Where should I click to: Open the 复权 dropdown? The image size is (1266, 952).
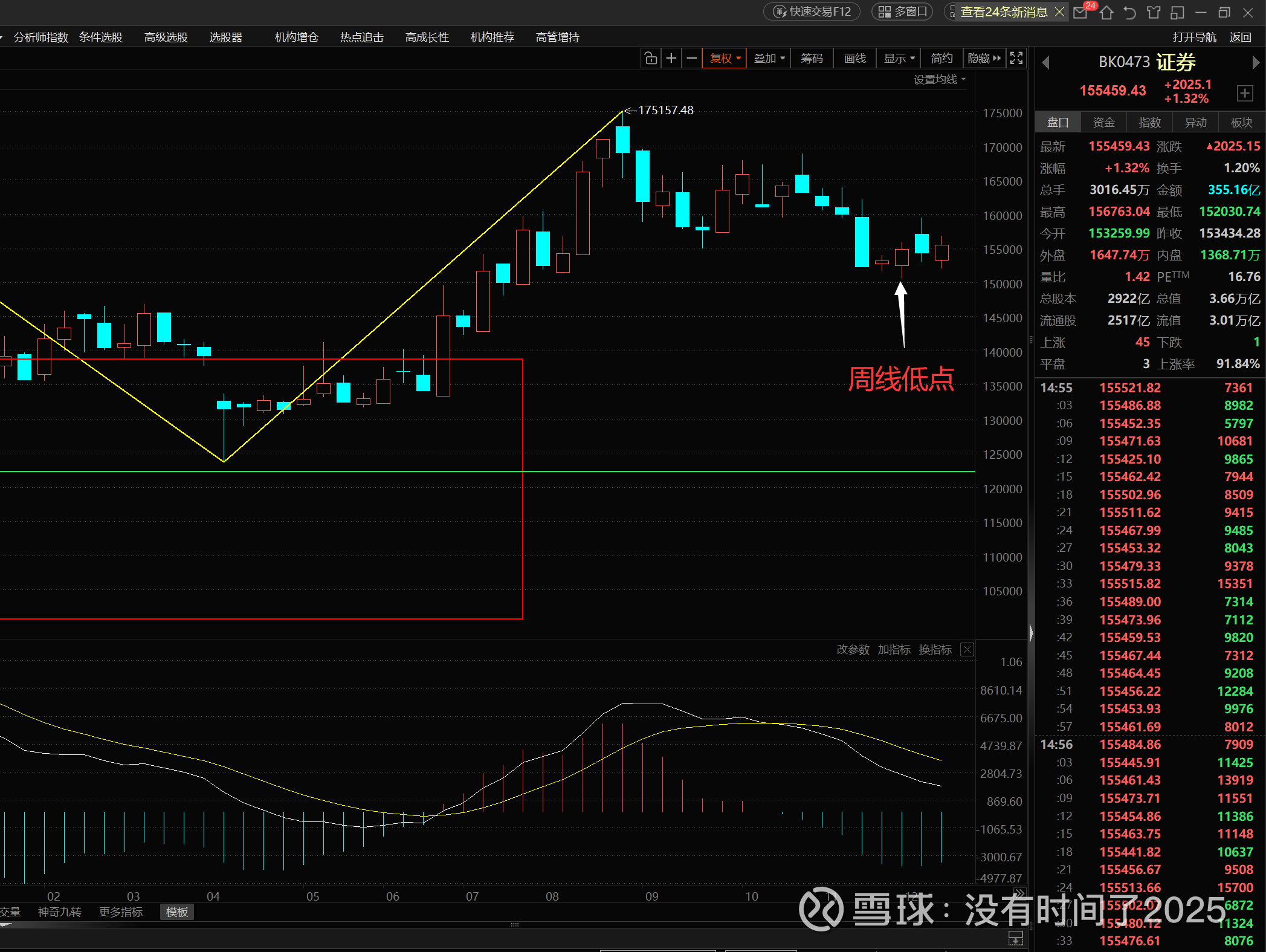click(725, 58)
